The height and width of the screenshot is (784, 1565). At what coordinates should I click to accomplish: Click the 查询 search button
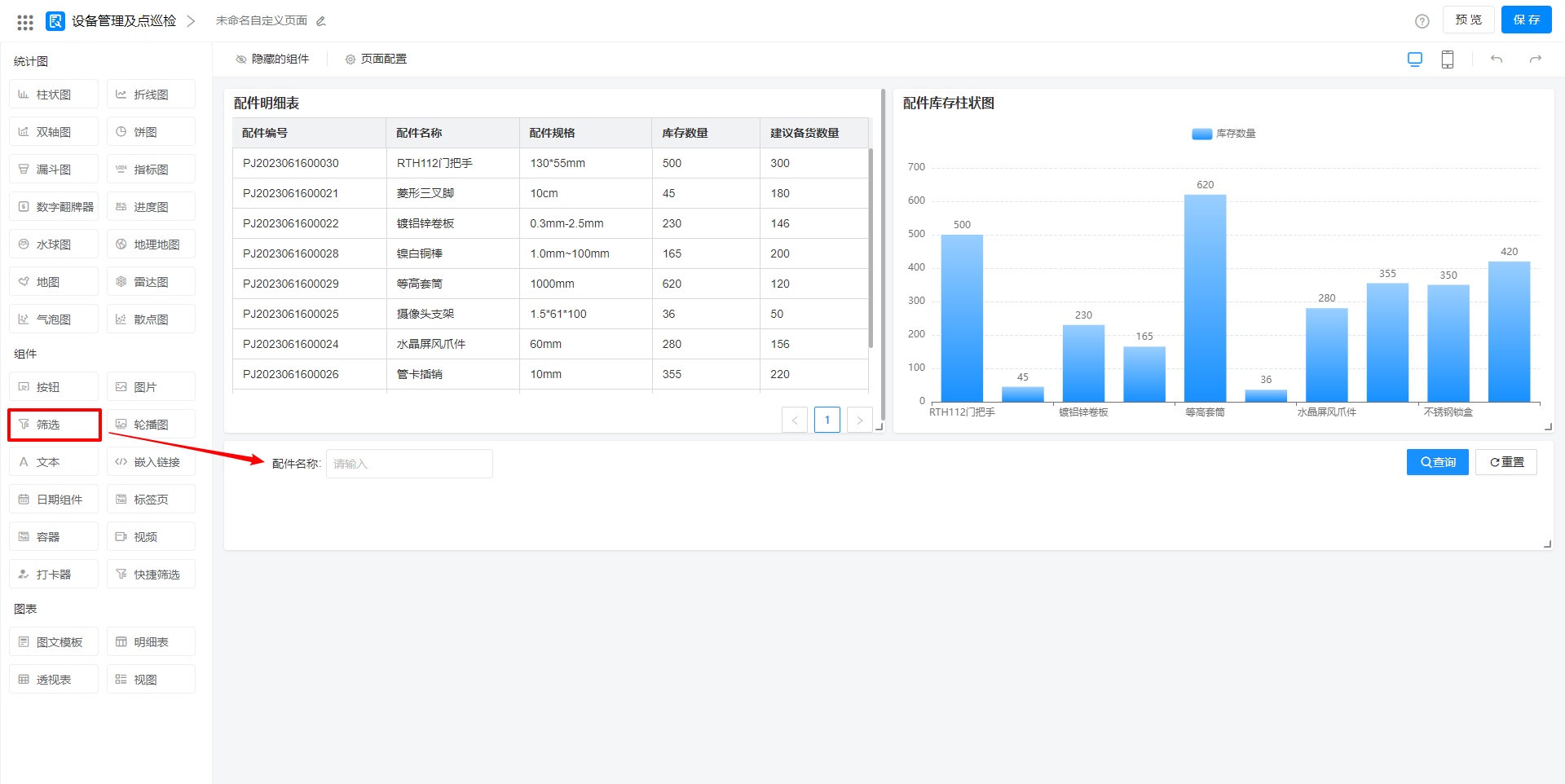pyautogui.click(x=1437, y=462)
